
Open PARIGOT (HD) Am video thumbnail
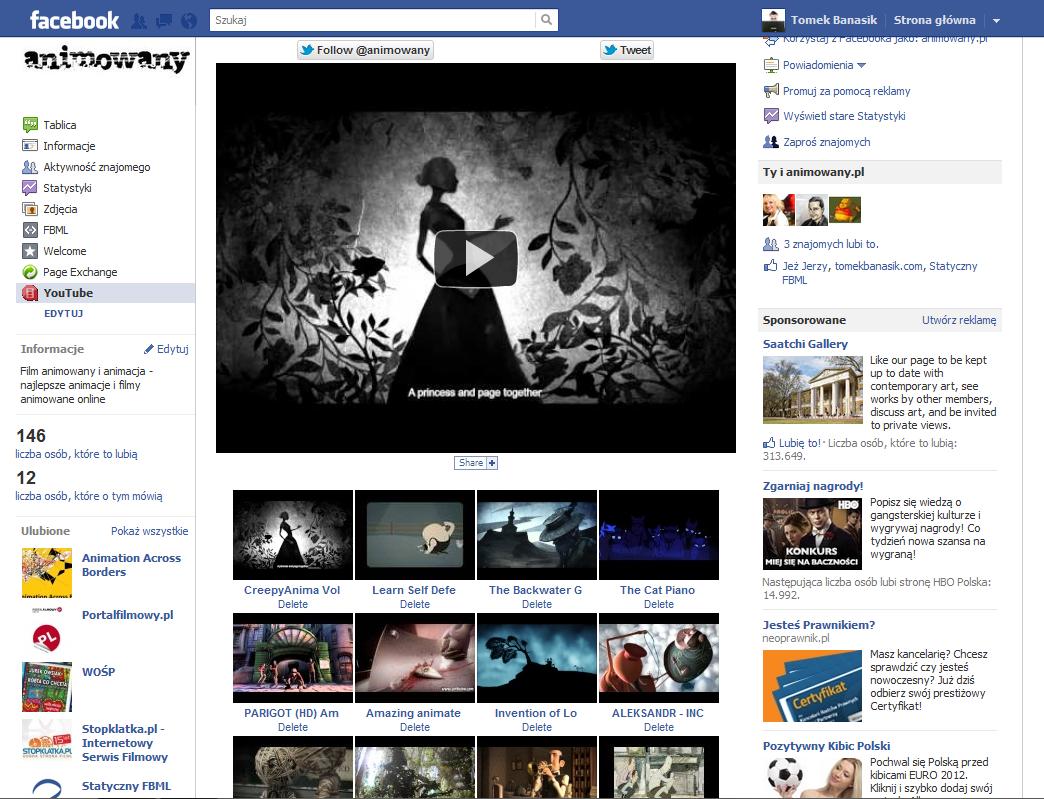pos(293,658)
